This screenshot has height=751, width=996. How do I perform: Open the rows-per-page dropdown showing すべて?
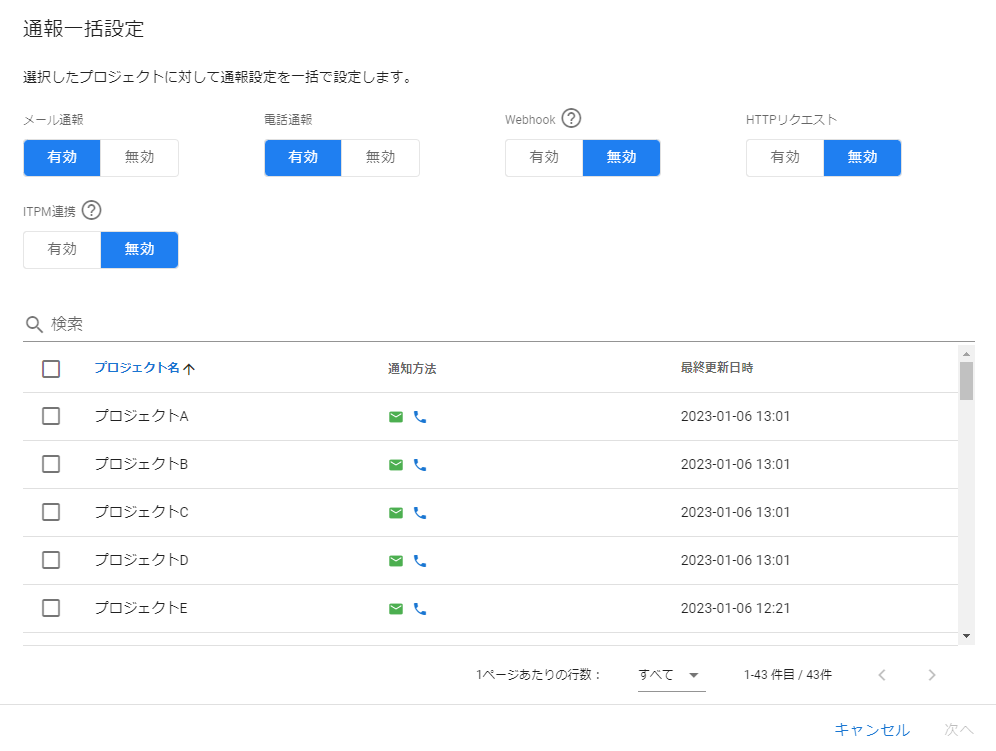[x=671, y=675]
